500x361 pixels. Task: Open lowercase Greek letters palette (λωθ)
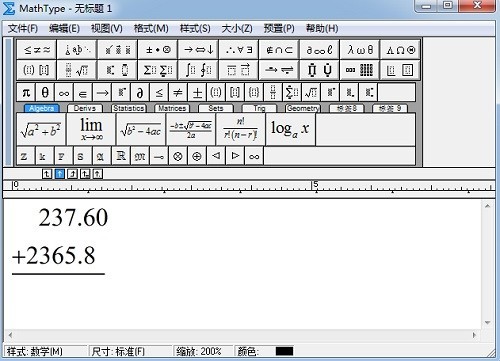pos(360,50)
